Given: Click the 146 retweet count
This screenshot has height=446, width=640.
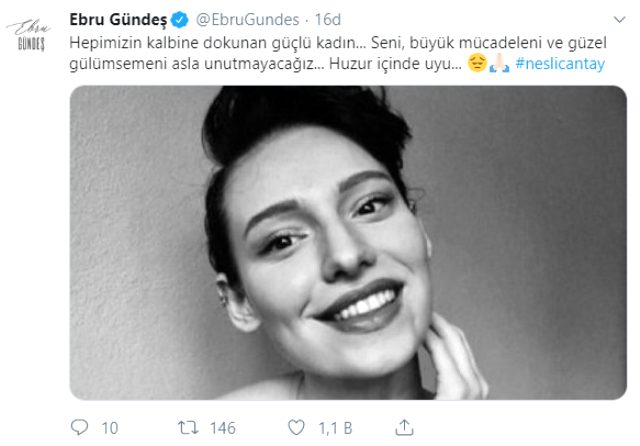Looking at the screenshot, I should pos(222,428).
